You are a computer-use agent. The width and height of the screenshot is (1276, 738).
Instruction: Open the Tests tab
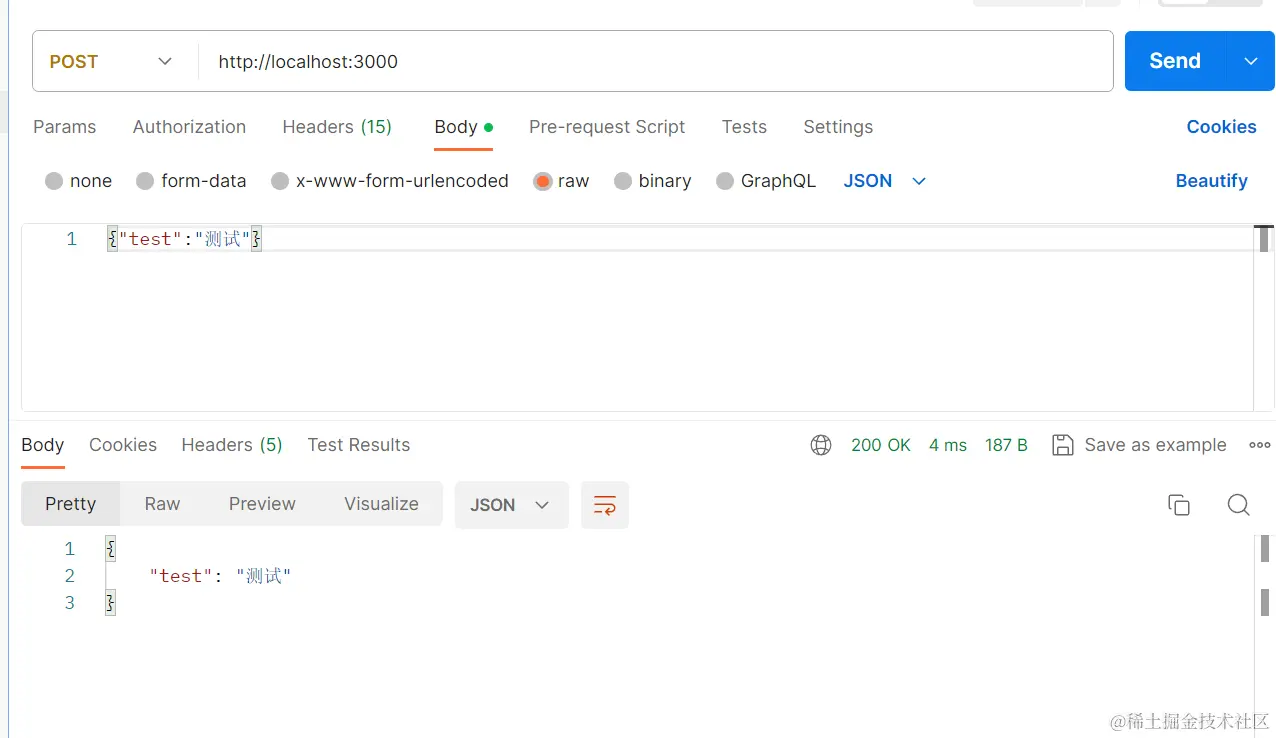tap(744, 127)
